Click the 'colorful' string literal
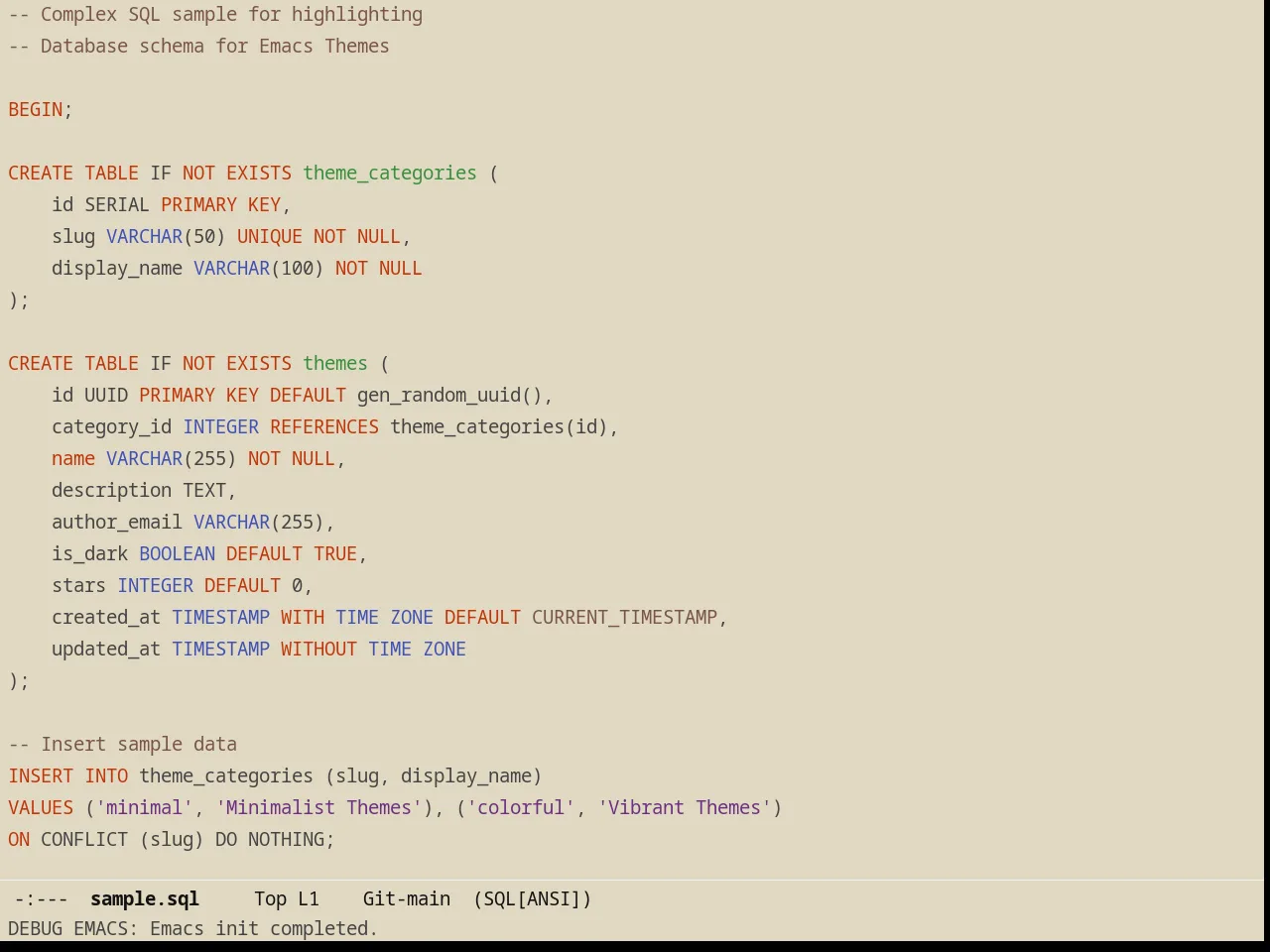Image resolution: width=1270 pixels, height=952 pixels. click(521, 807)
